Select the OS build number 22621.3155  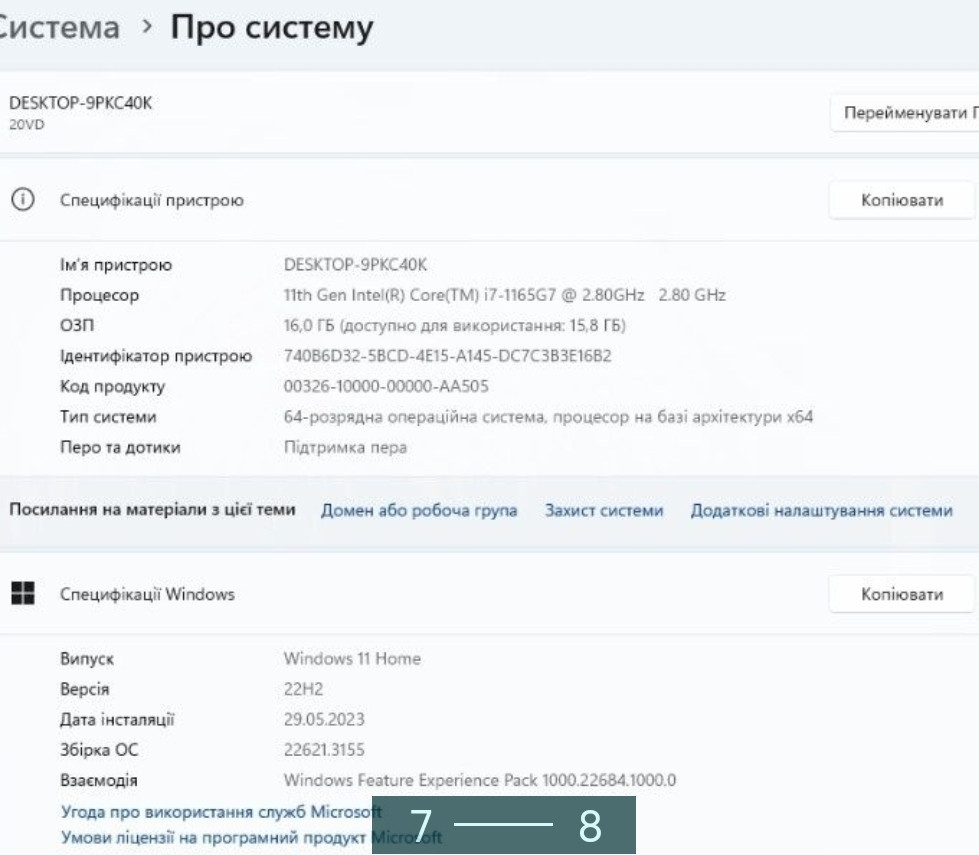328,745
